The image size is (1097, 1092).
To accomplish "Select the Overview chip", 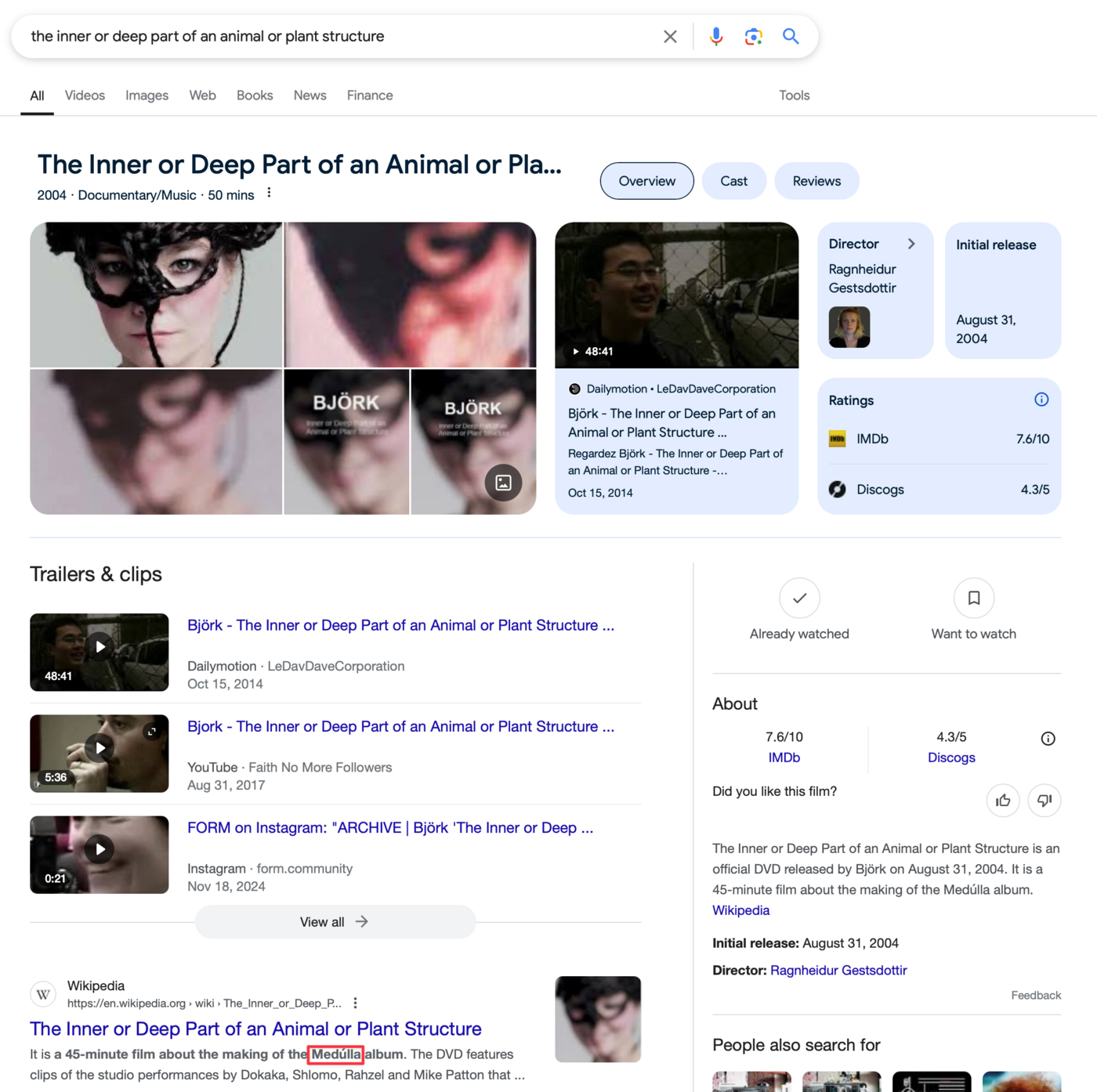I will pyautogui.click(x=647, y=181).
